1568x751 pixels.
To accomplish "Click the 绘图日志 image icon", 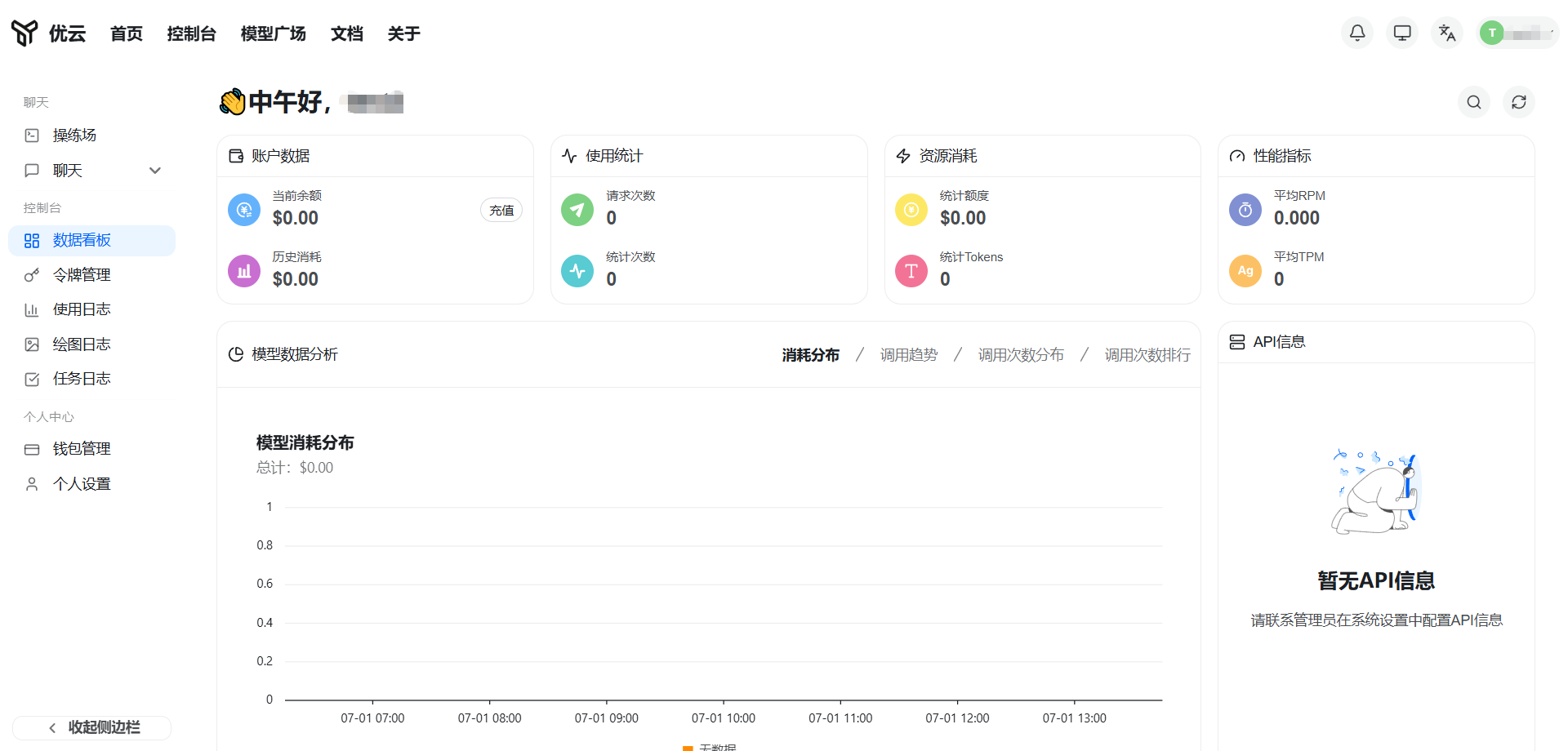I will click(32, 344).
